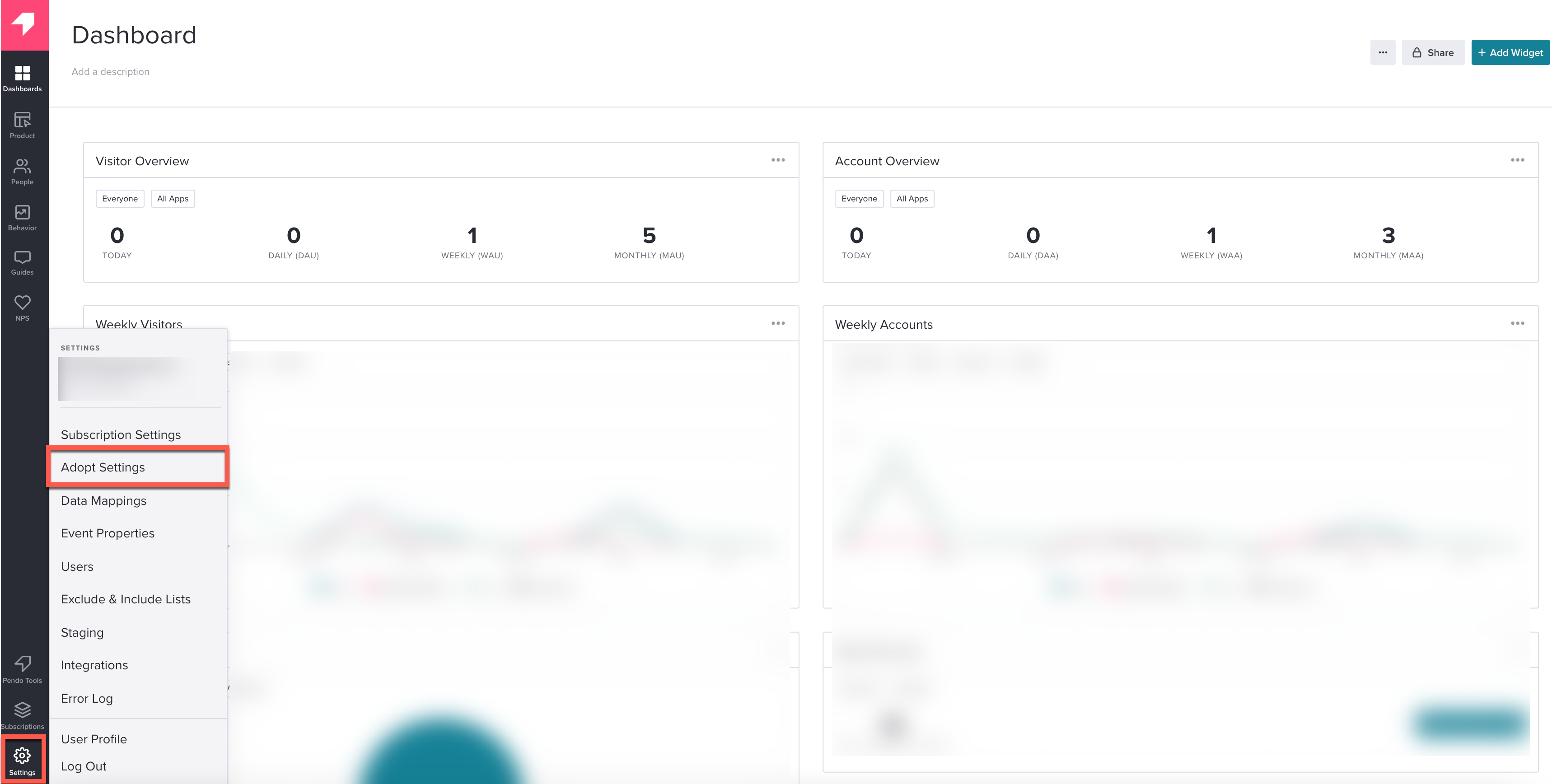Viewport: 1552px width, 784px height.
Task: Click All Apps filter in Visitor Overview
Action: tap(173, 199)
